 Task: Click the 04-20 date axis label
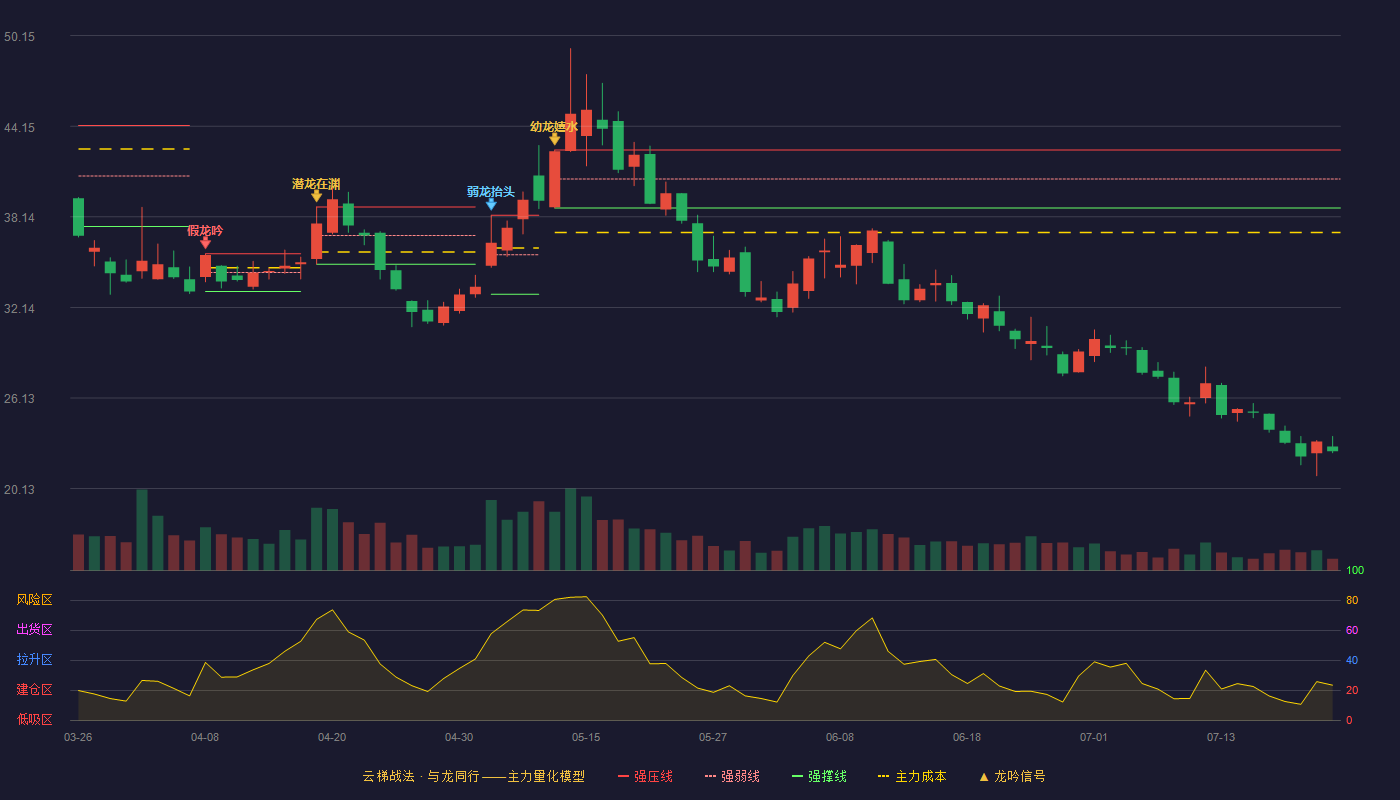[332, 737]
